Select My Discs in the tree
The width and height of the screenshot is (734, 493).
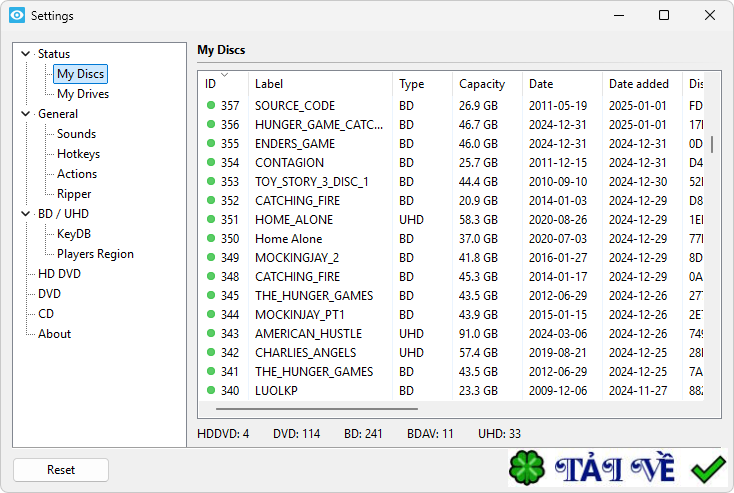pos(81,74)
